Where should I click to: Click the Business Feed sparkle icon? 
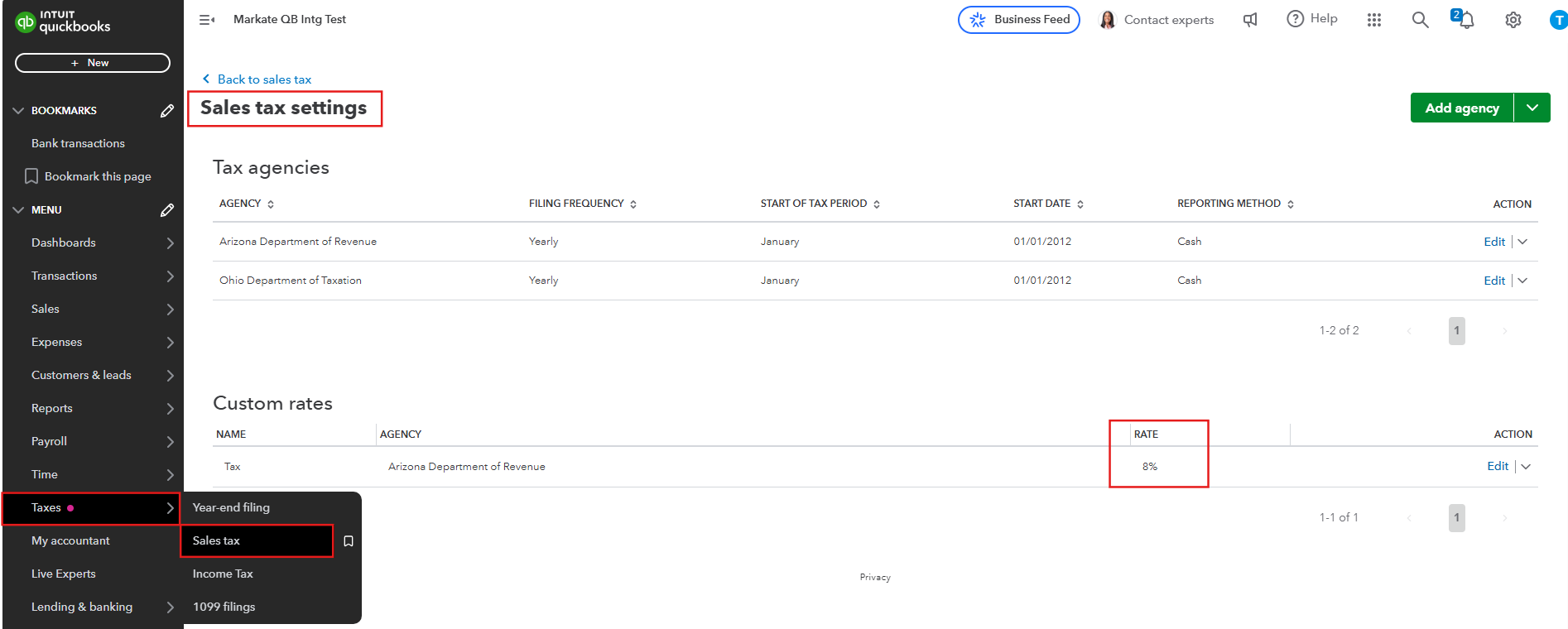click(x=978, y=20)
